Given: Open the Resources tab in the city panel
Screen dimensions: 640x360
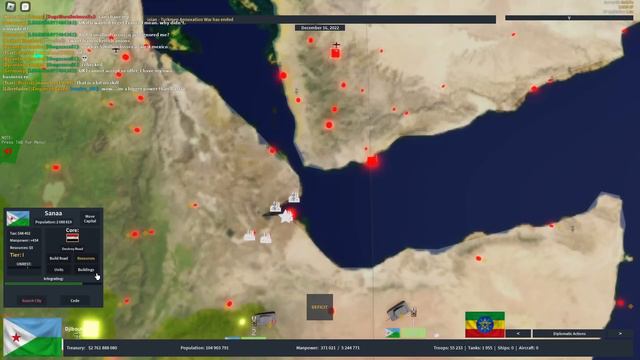Looking at the screenshot, I should [x=86, y=258].
